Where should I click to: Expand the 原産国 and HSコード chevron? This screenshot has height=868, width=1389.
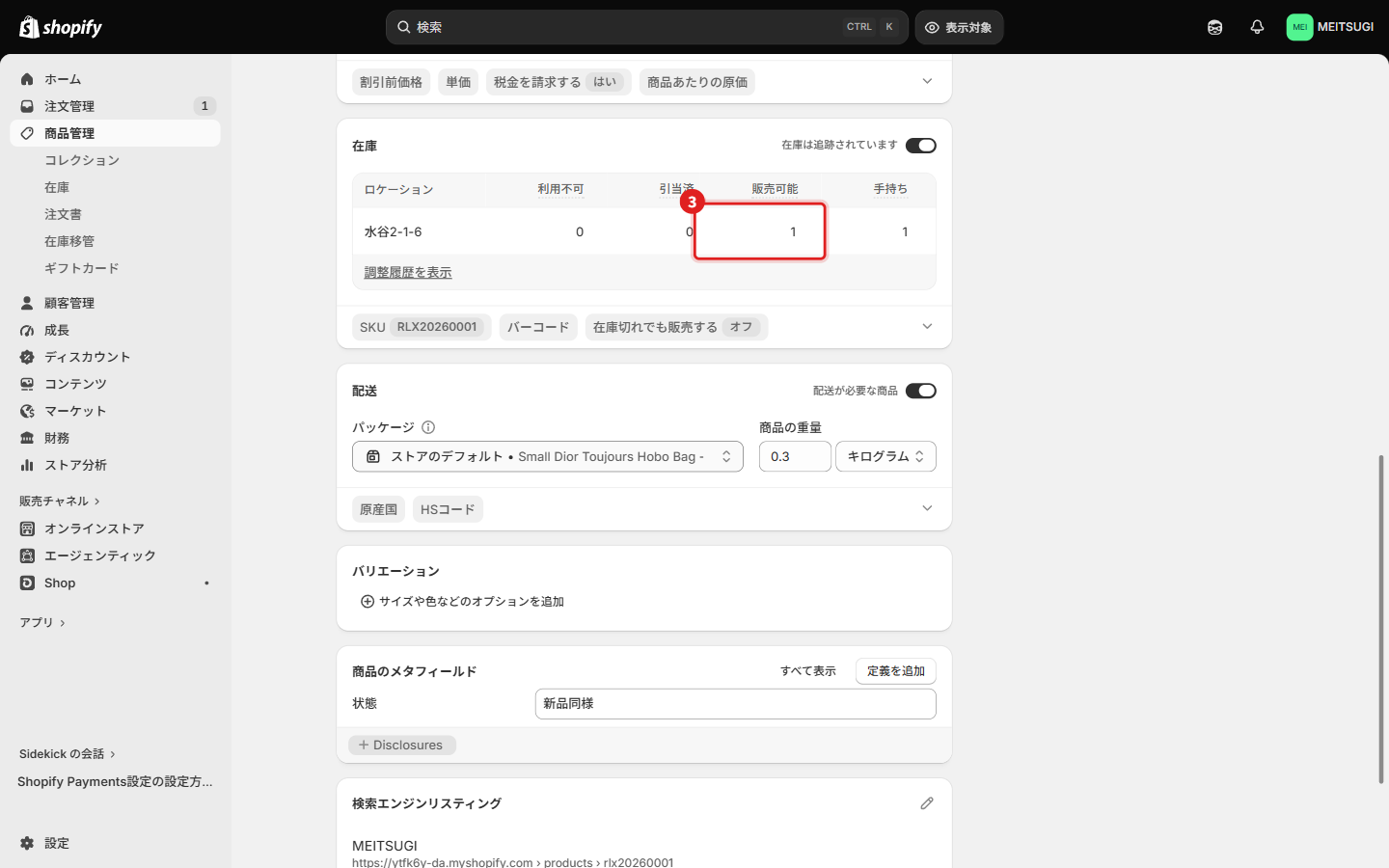[927, 508]
